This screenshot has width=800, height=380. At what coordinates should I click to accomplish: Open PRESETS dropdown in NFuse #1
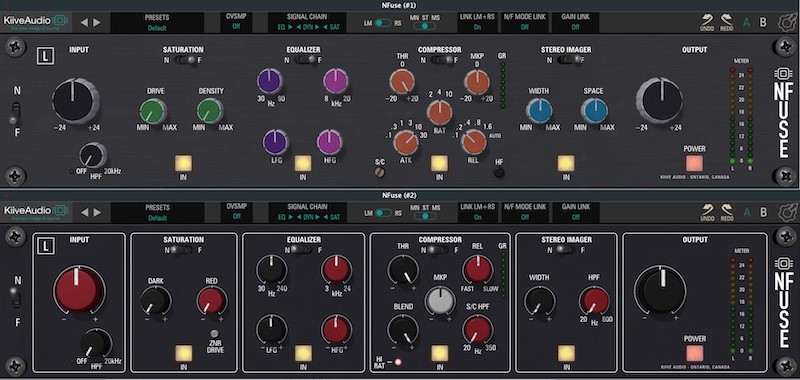point(157,22)
